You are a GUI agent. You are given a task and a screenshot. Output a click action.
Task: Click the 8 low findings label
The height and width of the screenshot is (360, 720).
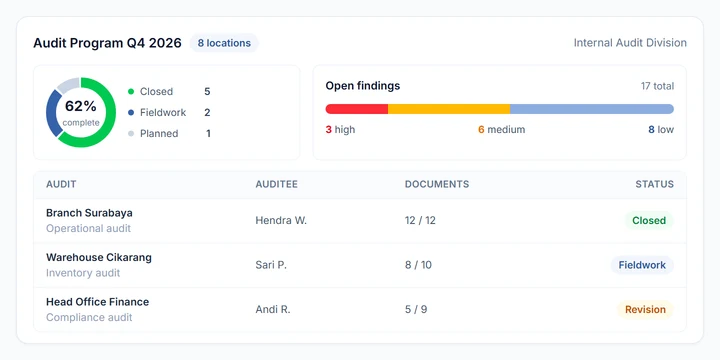coord(661,129)
